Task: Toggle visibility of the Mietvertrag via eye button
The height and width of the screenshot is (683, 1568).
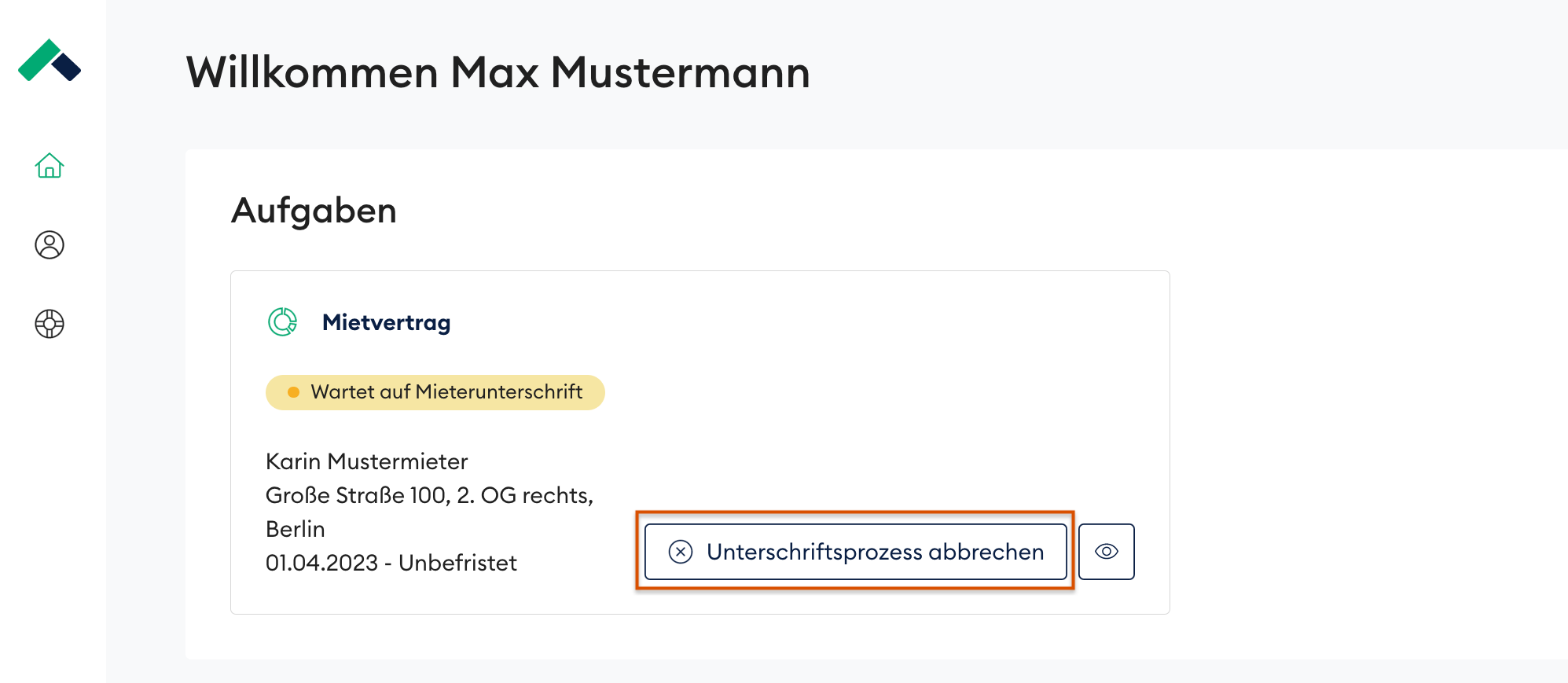Action: [1107, 551]
